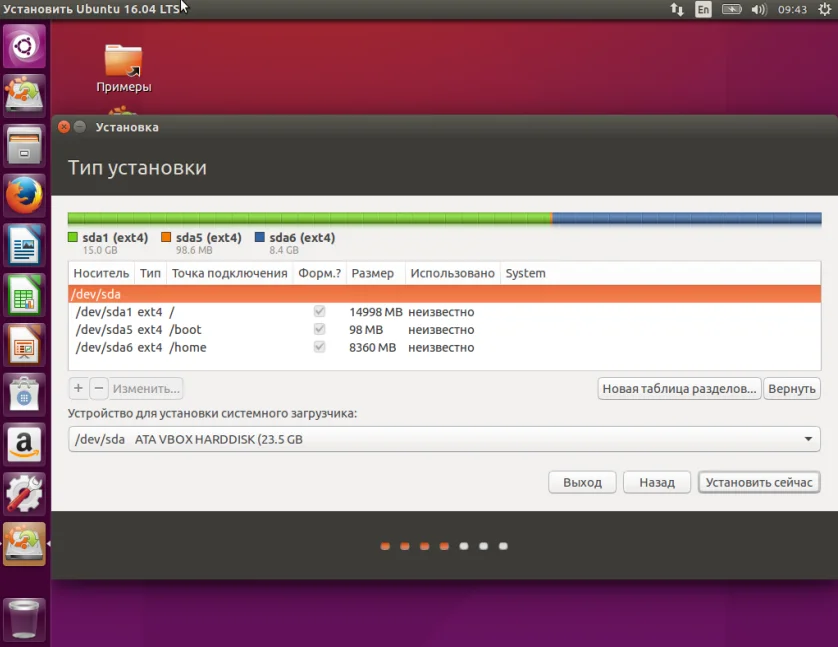Image resolution: width=838 pixels, height=647 pixels.
Task: Click the green sda1 segment in partition bar
Action: [309, 218]
